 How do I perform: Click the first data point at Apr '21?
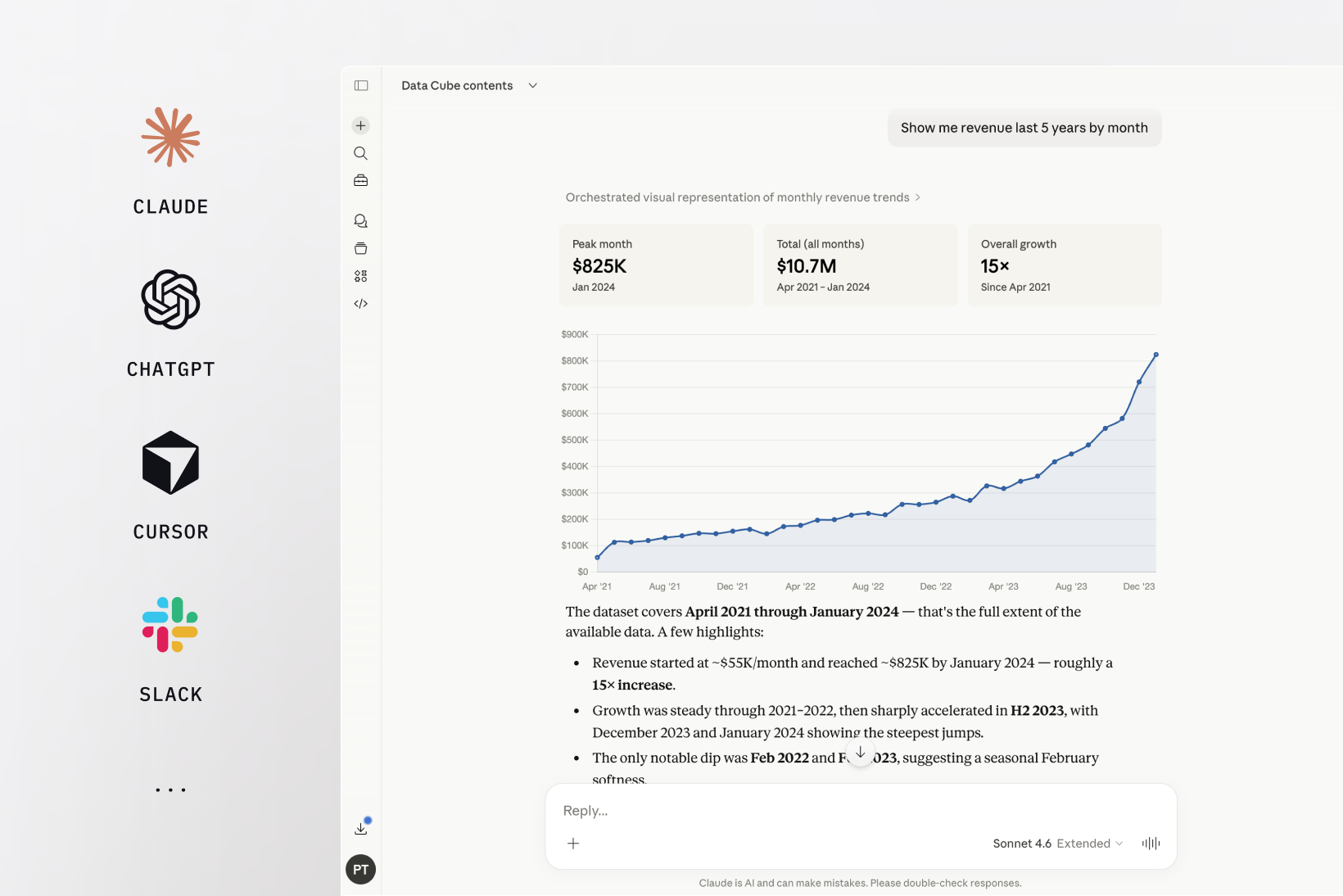[597, 558]
